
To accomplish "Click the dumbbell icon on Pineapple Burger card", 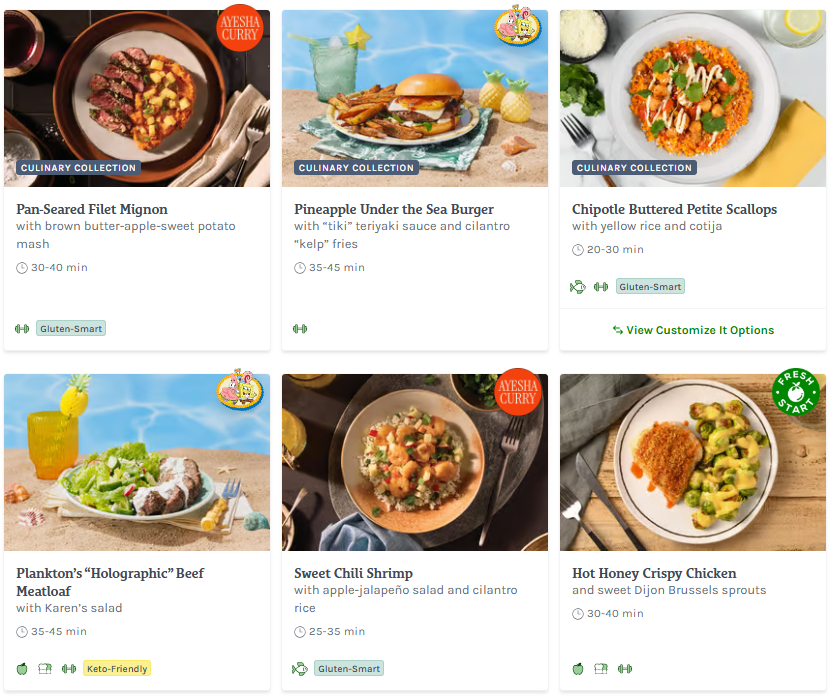I will tap(300, 329).
